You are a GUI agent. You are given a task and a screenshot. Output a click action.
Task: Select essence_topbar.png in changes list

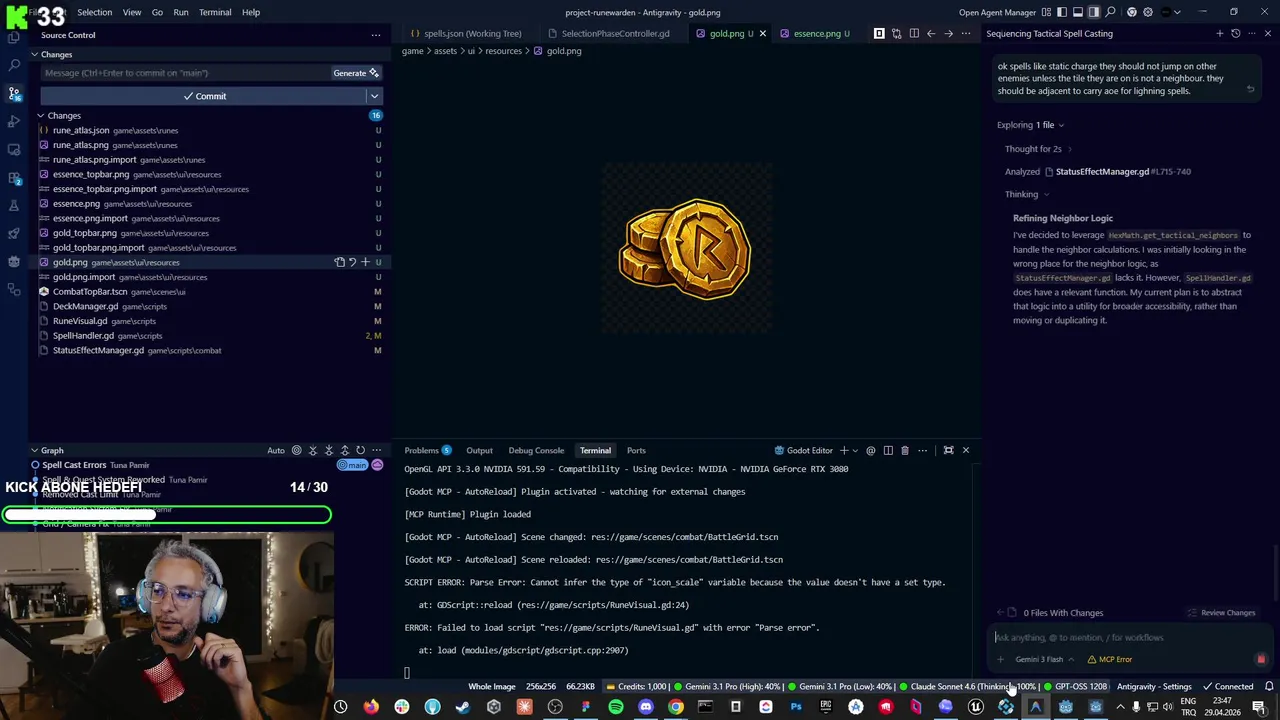210,174
